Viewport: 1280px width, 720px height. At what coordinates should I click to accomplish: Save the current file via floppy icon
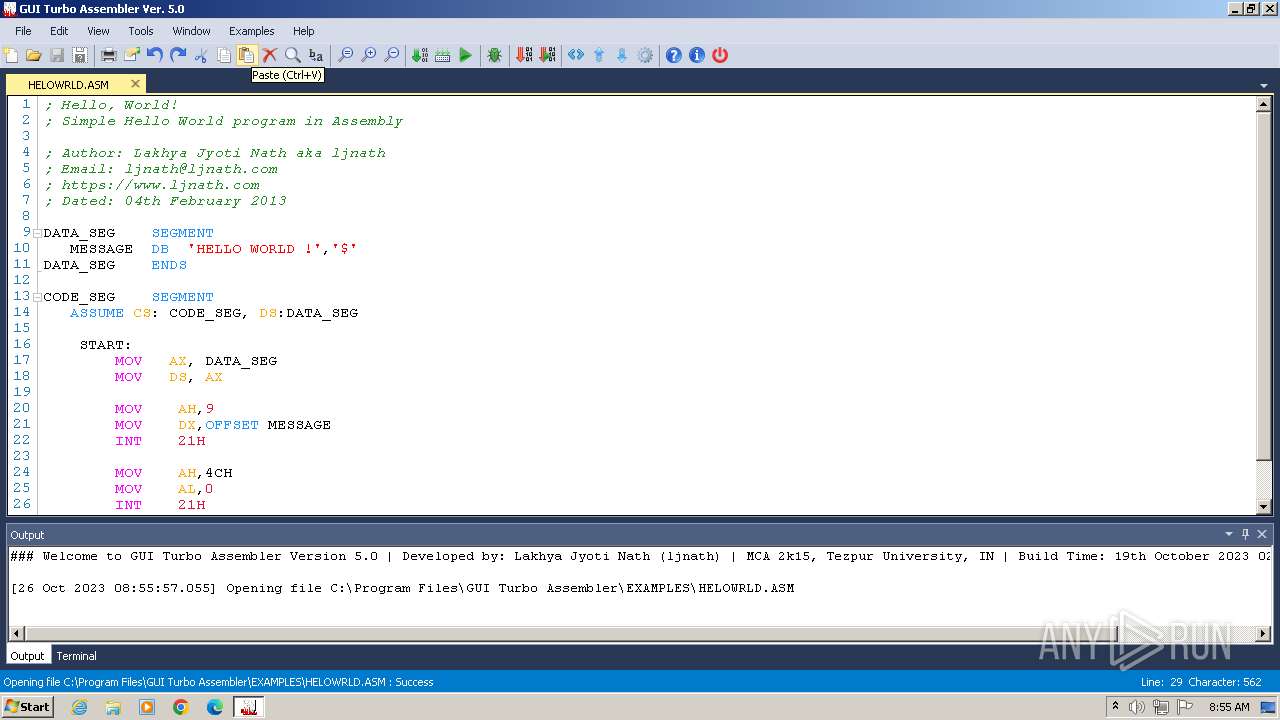click(57, 55)
